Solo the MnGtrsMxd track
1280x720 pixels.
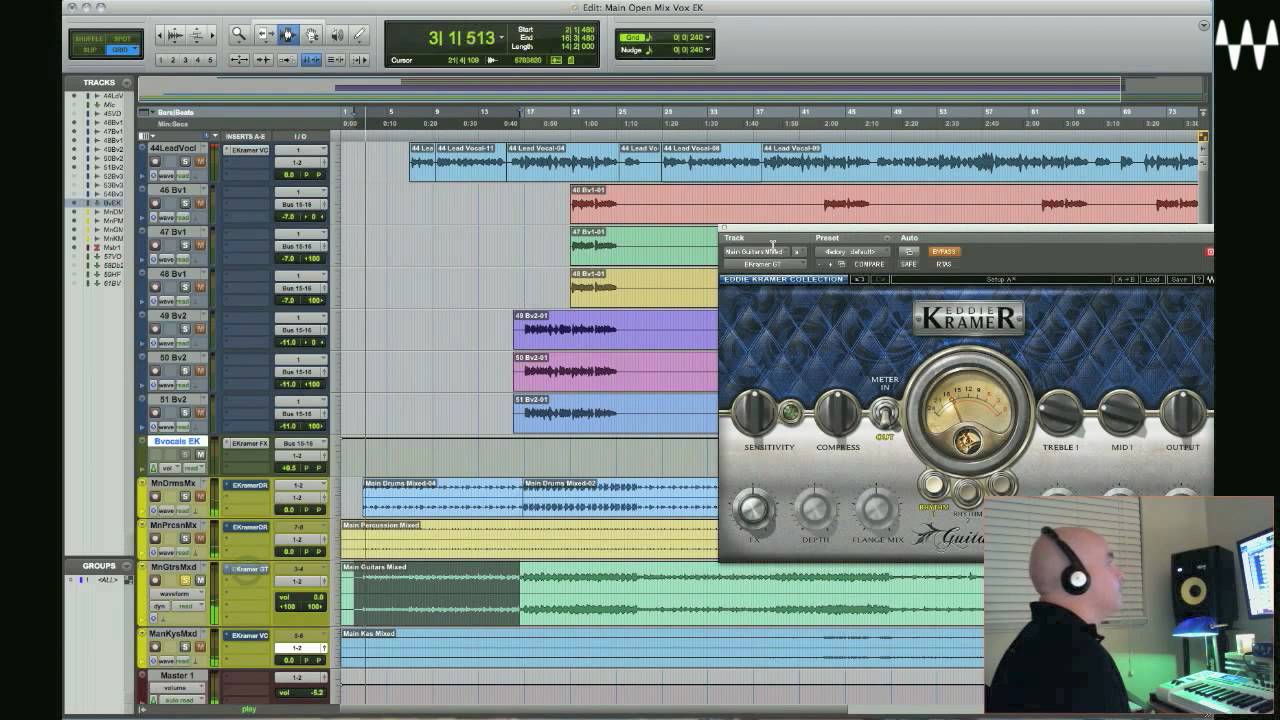click(185, 581)
